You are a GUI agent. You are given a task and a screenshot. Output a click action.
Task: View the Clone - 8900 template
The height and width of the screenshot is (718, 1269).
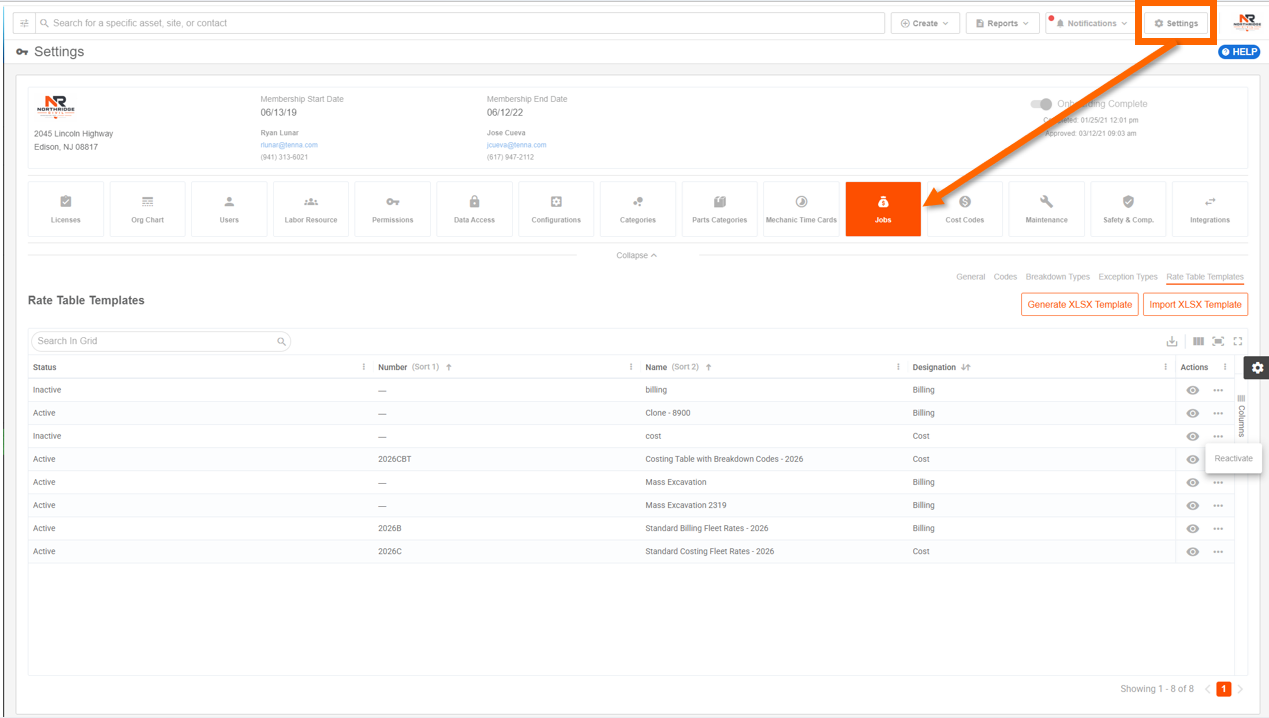coord(1192,413)
